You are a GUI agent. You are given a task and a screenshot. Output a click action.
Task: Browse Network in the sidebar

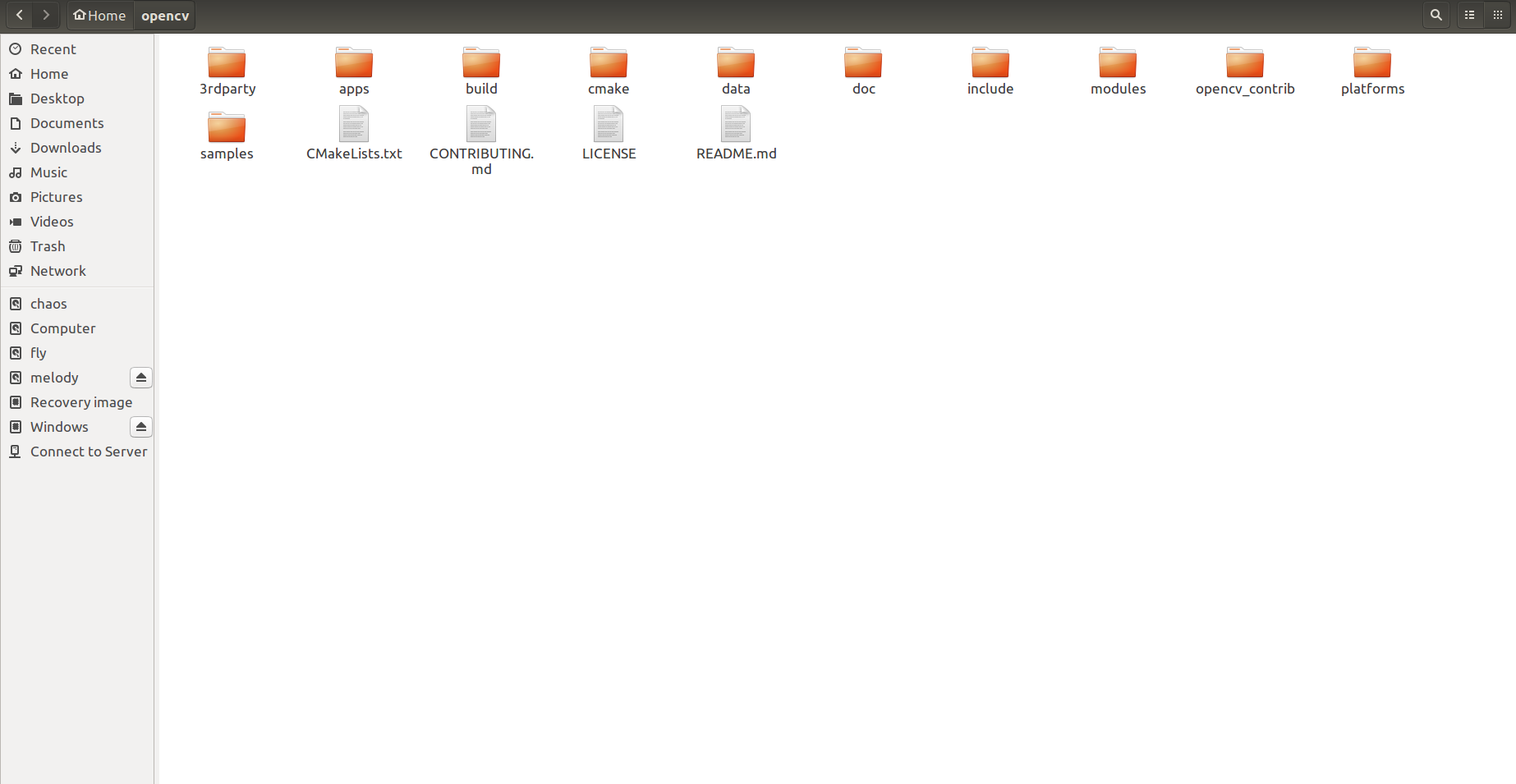click(x=77, y=271)
